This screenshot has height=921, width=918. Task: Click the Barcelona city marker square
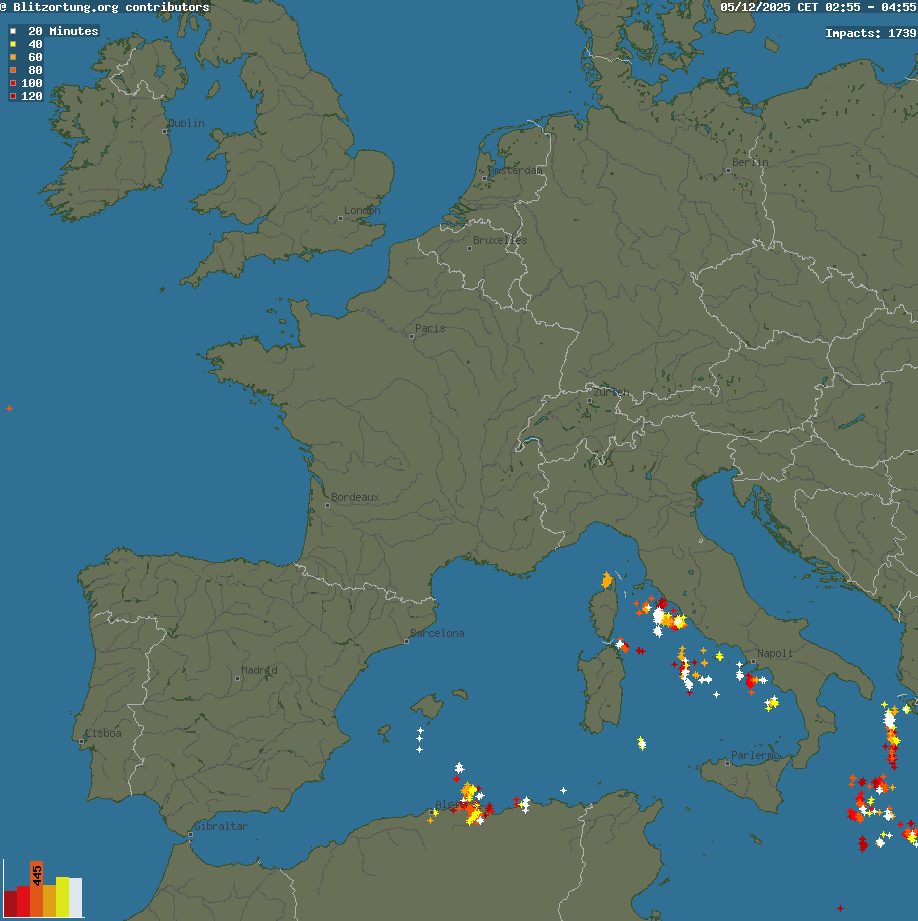click(x=406, y=641)
